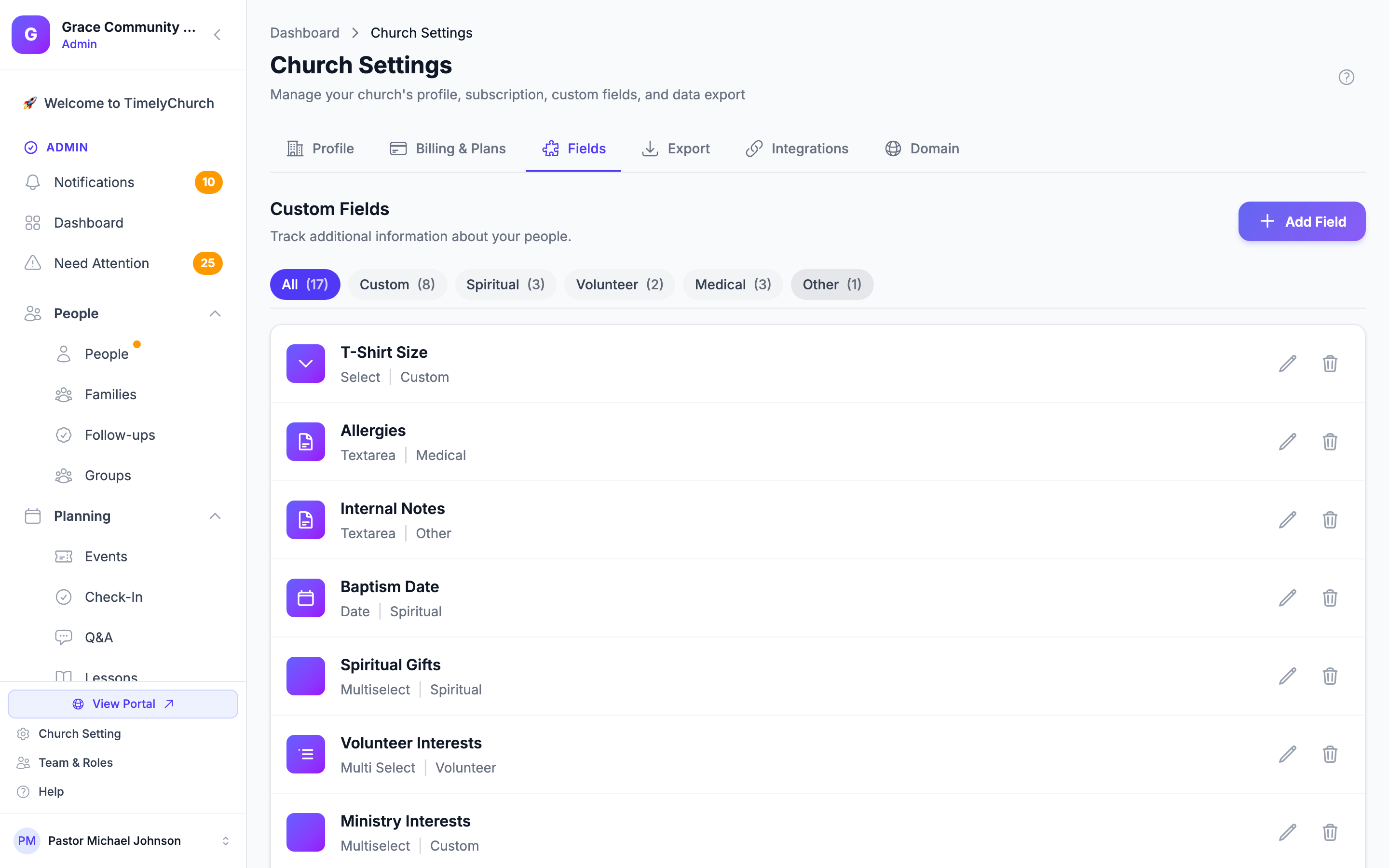Click the Church Settings breadcrumb text

(422, 33)
